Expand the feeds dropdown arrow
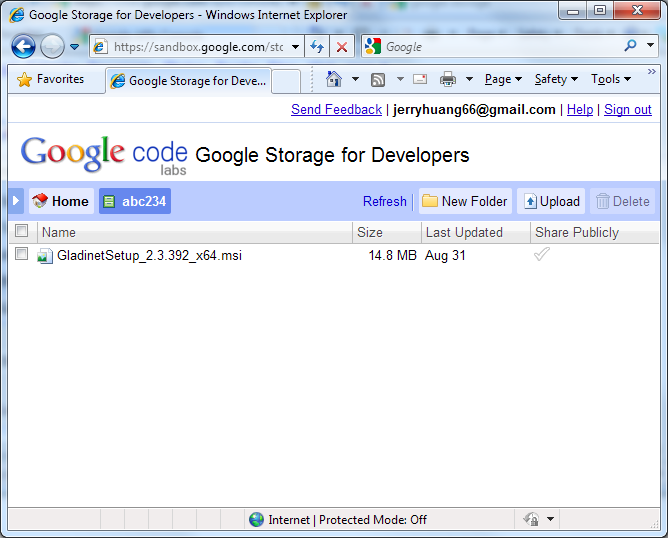 point(400,79)
